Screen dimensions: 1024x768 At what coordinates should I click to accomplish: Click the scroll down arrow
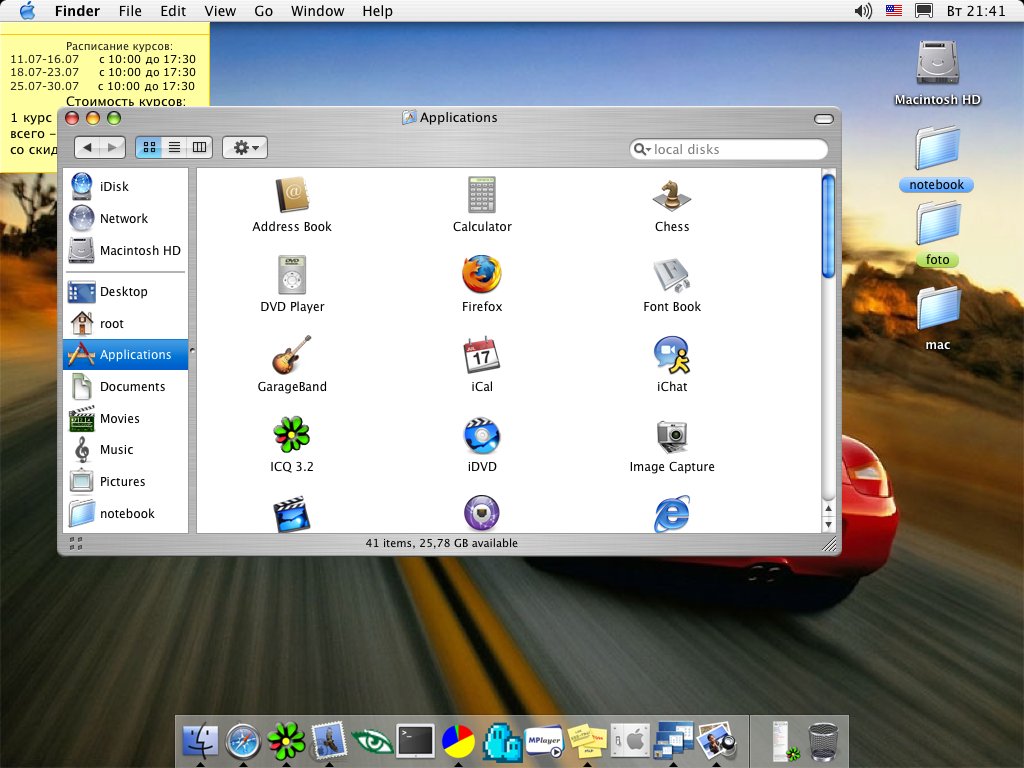[x=828, y=524]
